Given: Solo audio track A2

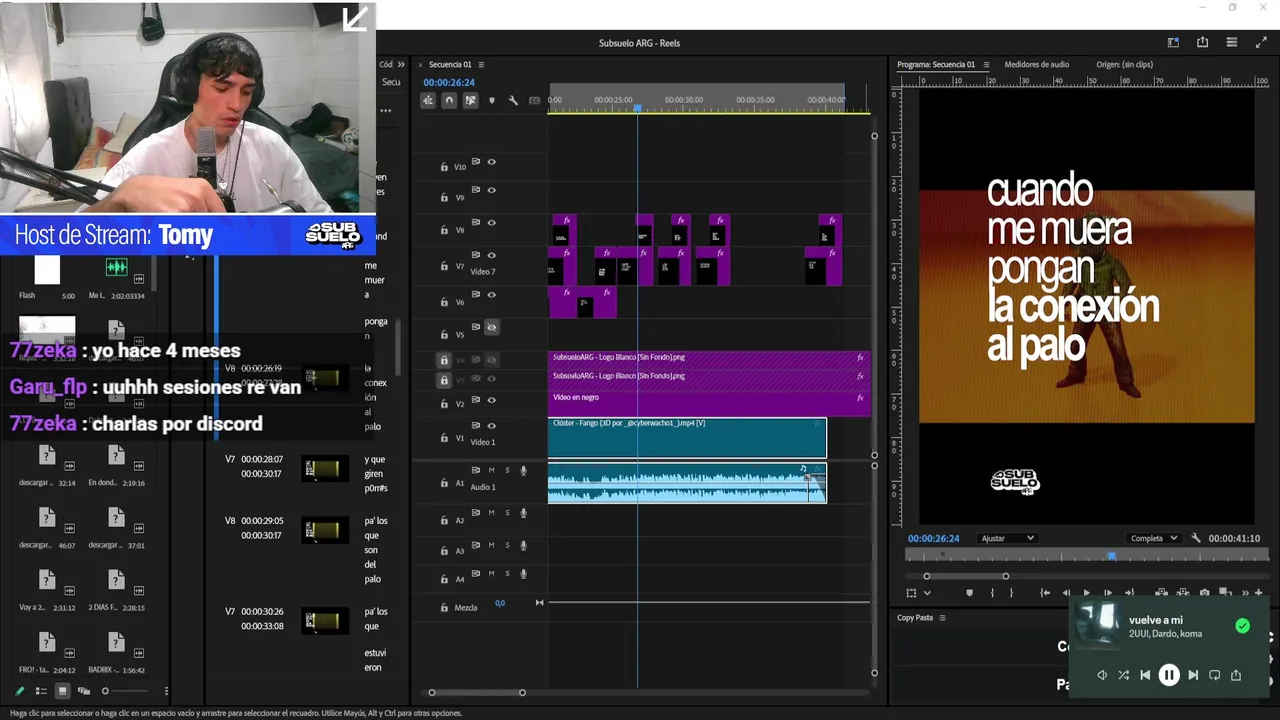Looking at the screenshot, I should (x=507, y=513).
